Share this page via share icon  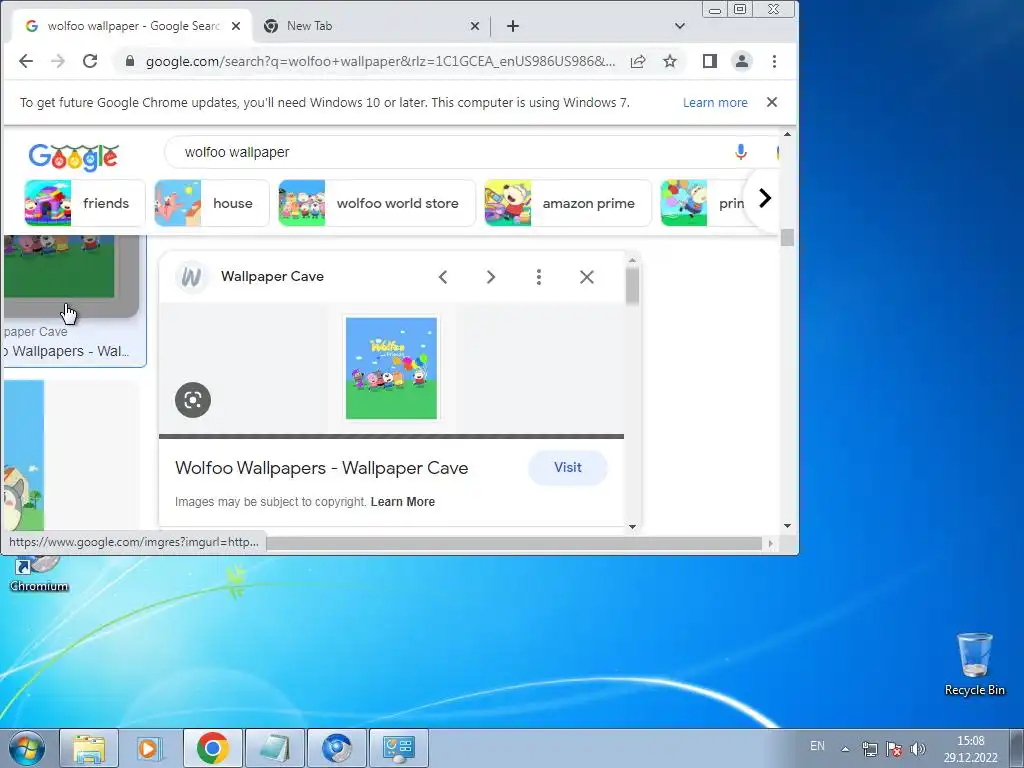pos(638,61)
